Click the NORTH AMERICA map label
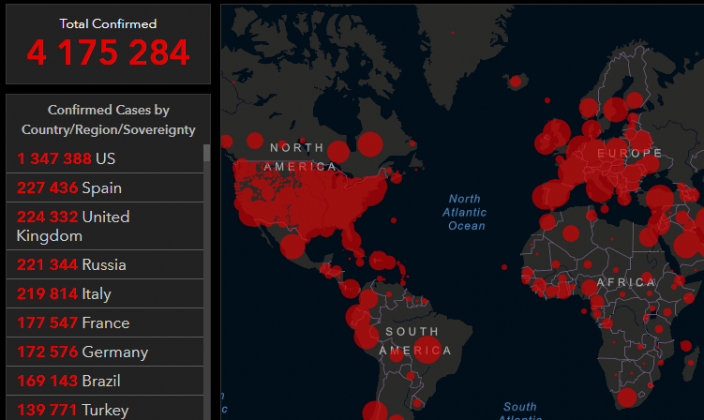 coord(299,157)
